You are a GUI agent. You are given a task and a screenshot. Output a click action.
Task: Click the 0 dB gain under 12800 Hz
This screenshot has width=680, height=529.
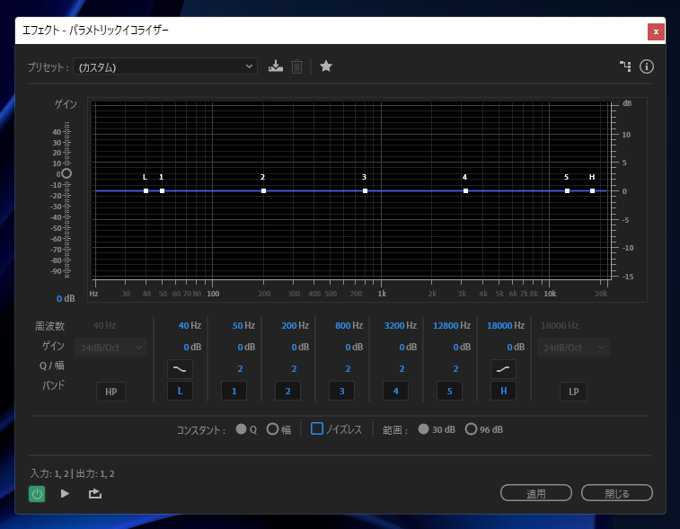[462, 347]
